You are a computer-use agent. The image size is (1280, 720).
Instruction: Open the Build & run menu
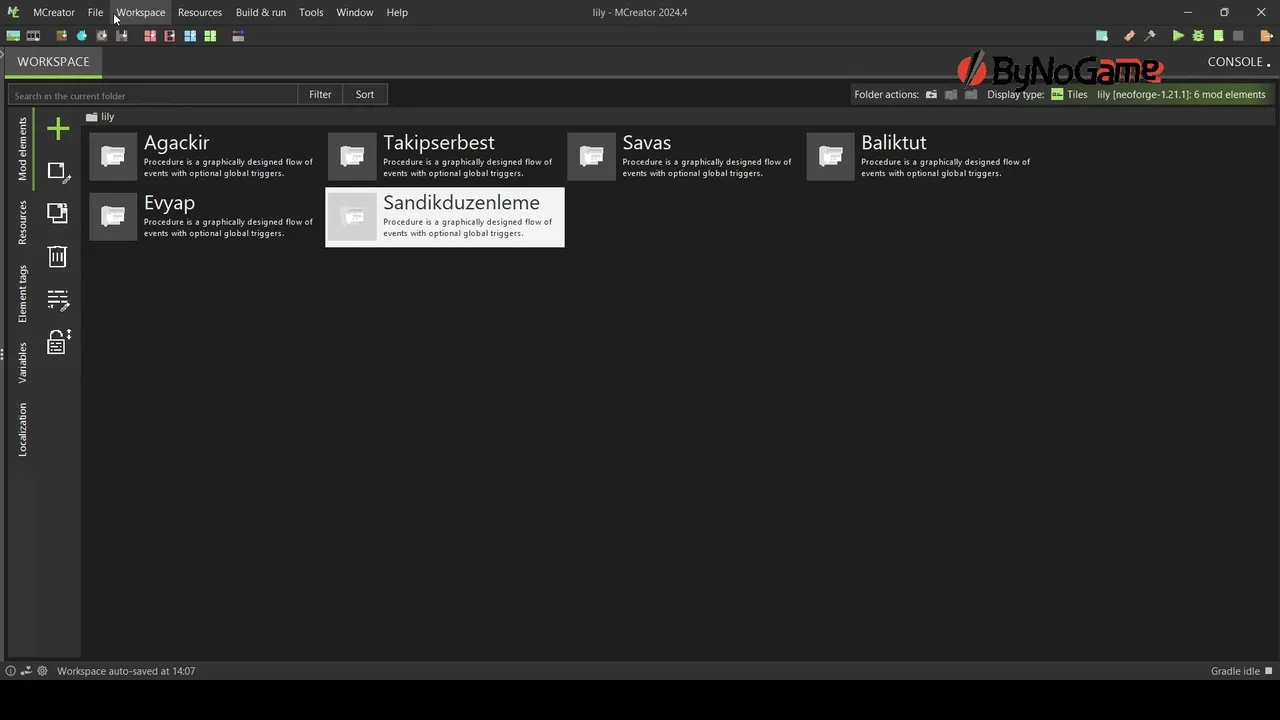[x=261, y=12]
